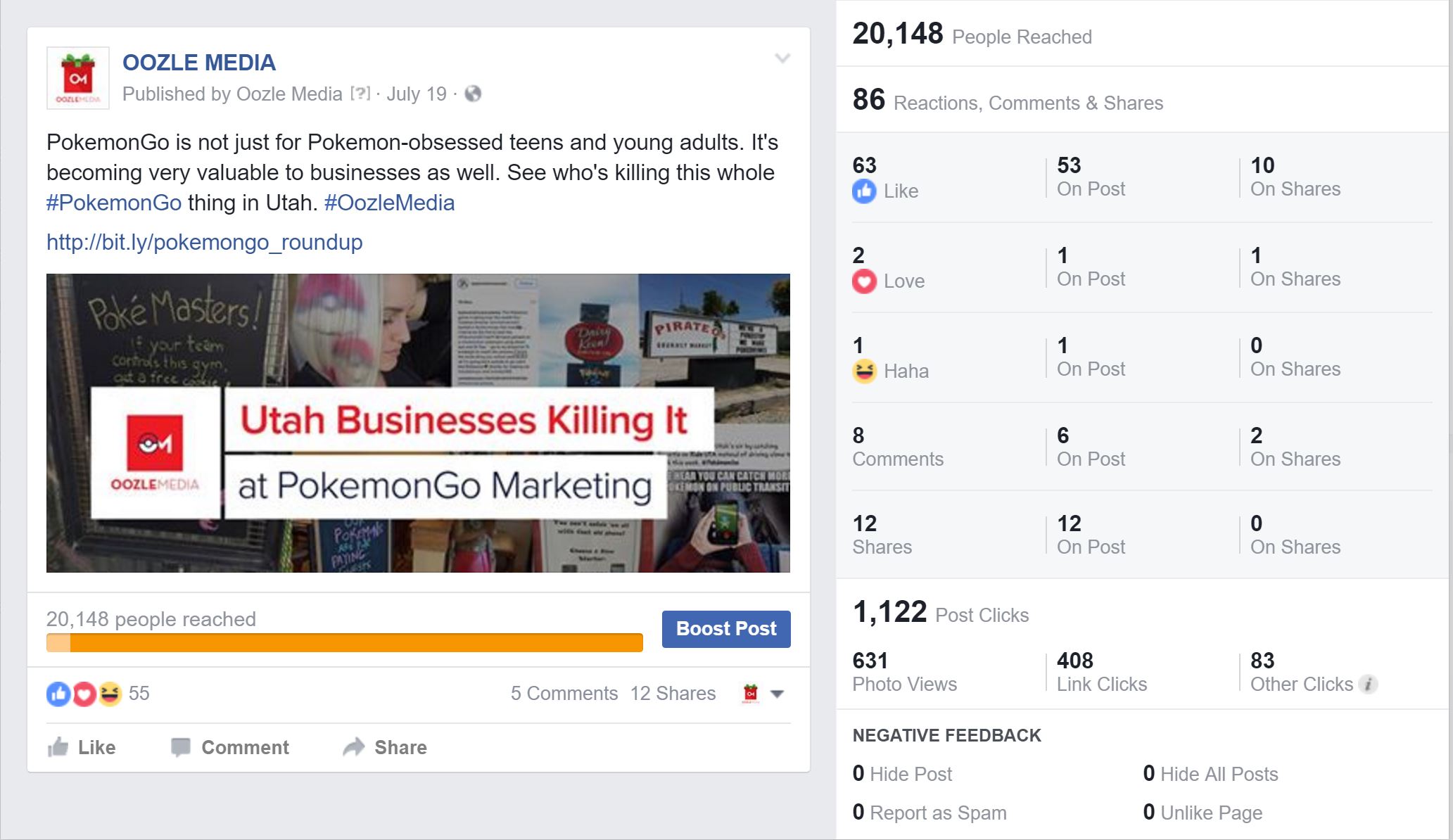The width and height of the screenshot is (1453, 840).
Task: Click the Other Clicks info icon
Action: [1368, 684]
